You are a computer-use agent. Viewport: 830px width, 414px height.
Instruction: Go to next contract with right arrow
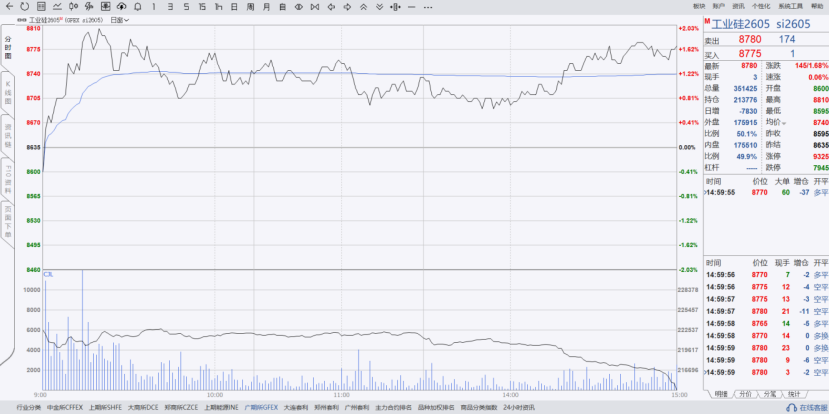tap(347, 7)
